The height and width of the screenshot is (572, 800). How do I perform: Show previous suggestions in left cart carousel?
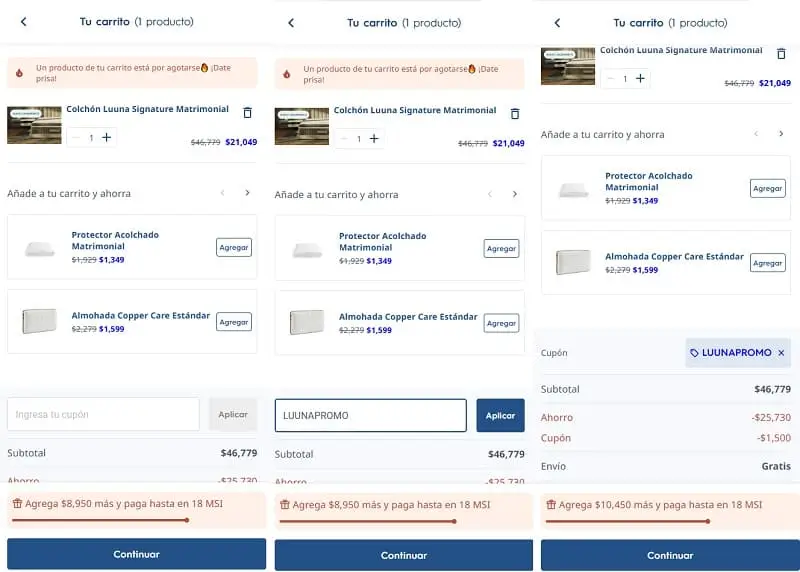[x=222, y=193]
